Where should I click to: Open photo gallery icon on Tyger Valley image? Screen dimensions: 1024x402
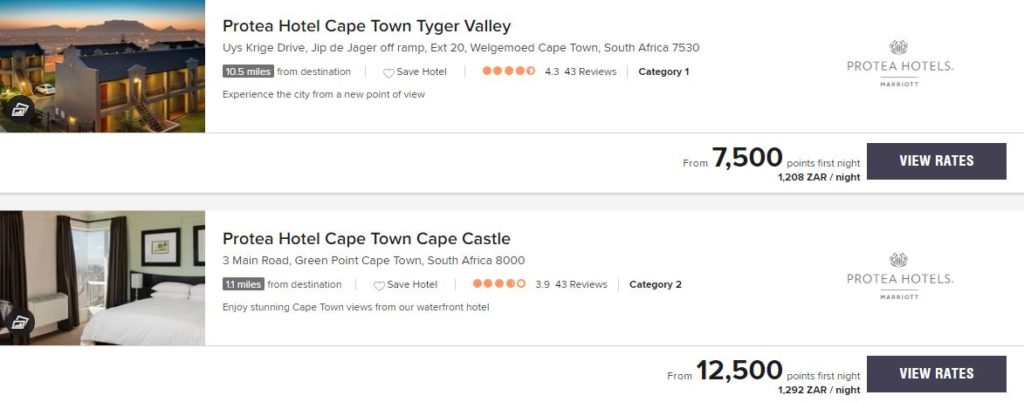[x=19, y=109]
